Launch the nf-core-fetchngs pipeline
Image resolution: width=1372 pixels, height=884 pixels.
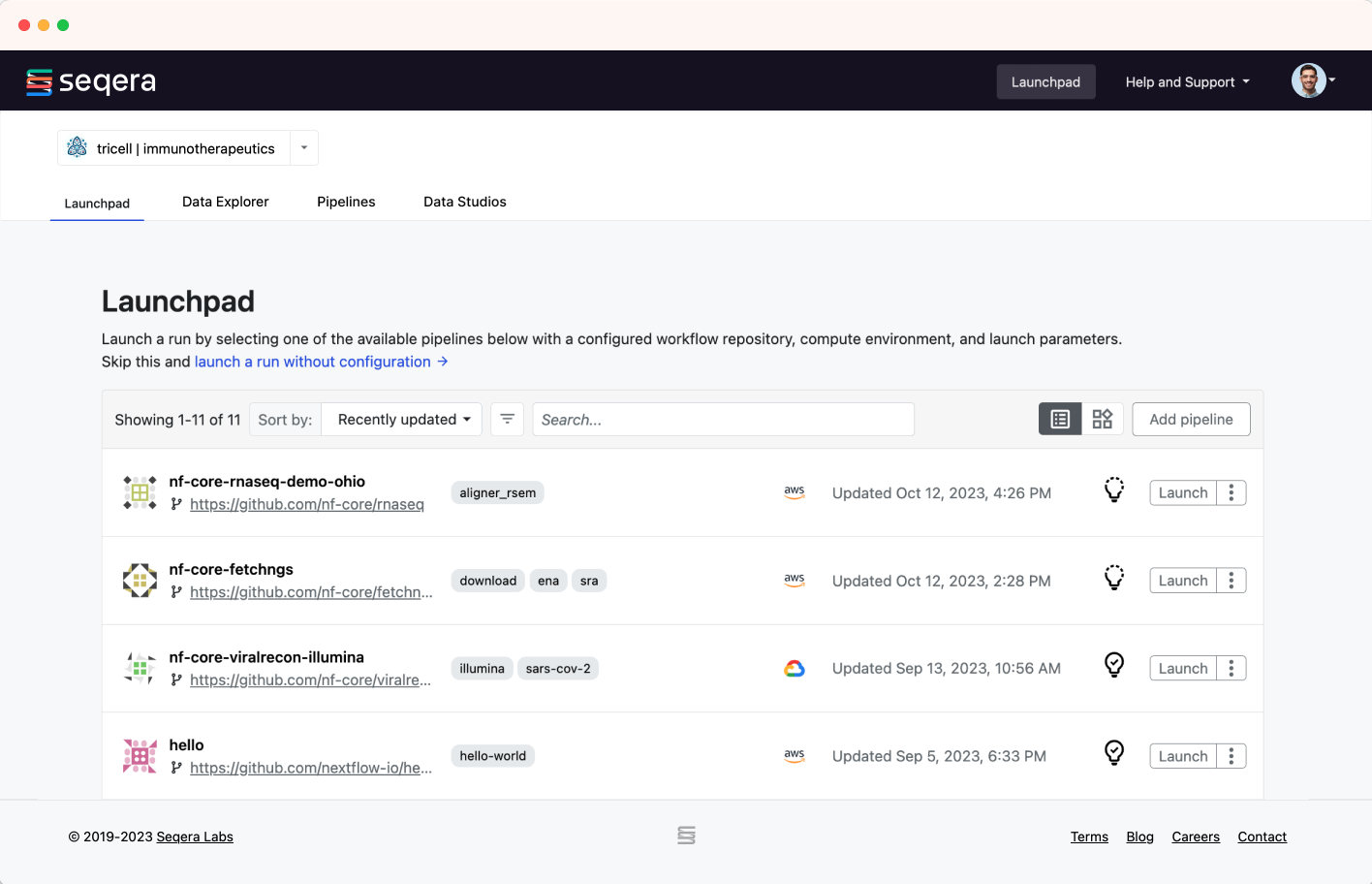click(1183, 581)
